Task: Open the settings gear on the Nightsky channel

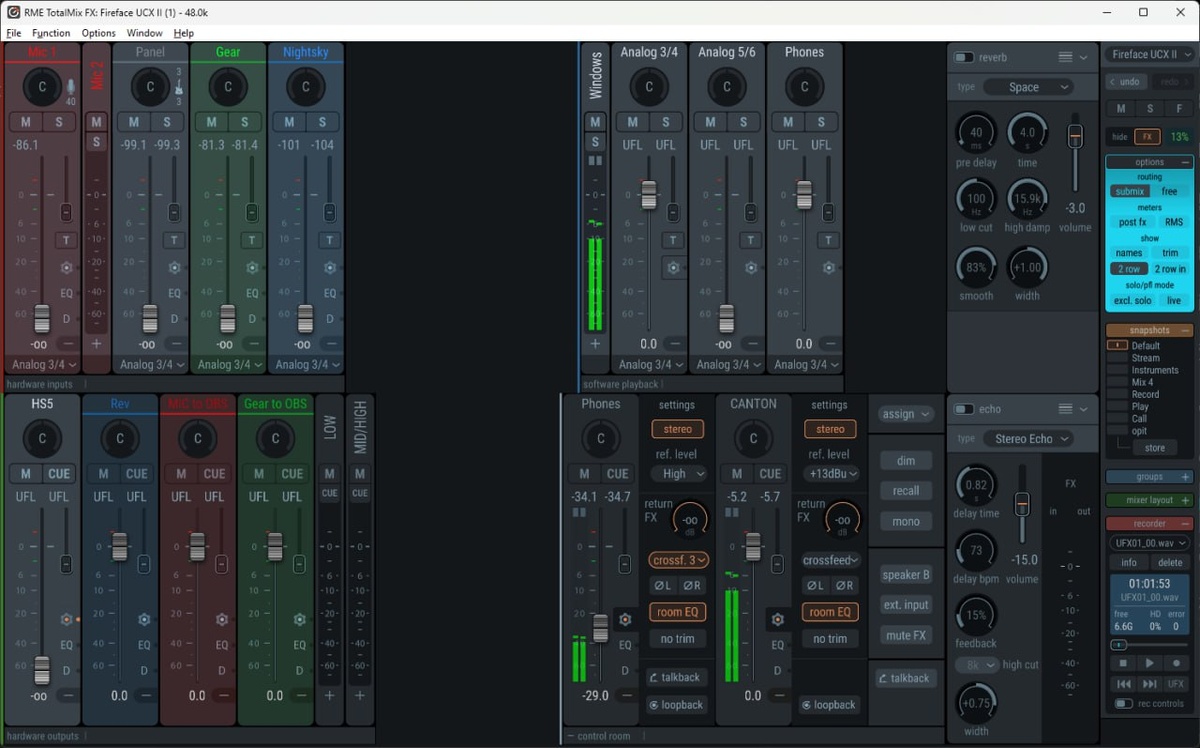Action: (330, 268)
